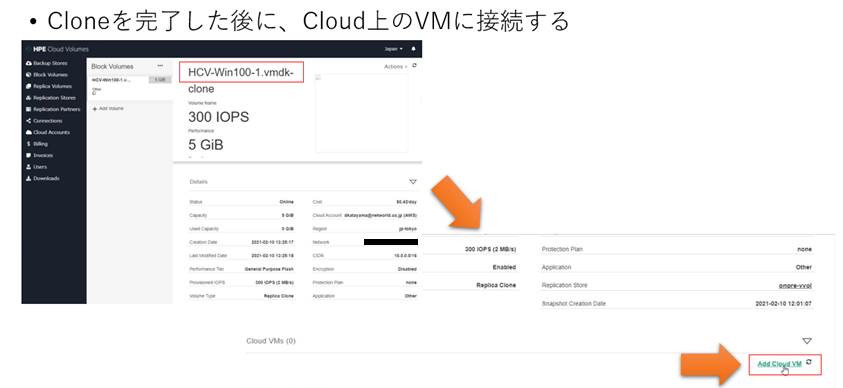843x388 pixels.
Task: Click Creation Date 2021-02-10 13:25:17
Action: 273,242
